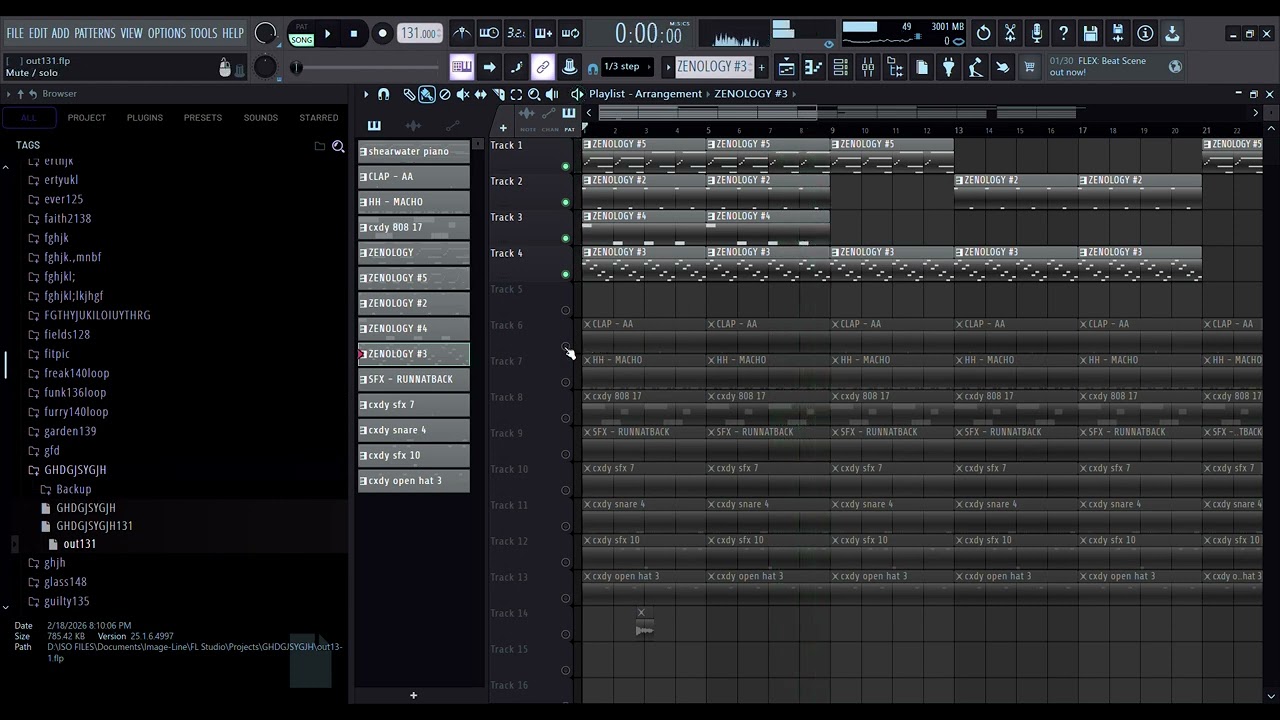The height and width of the screenshot is (720, 1280).
Task: Click the metronome icon in the top toolbar
Action: (462, 33)
